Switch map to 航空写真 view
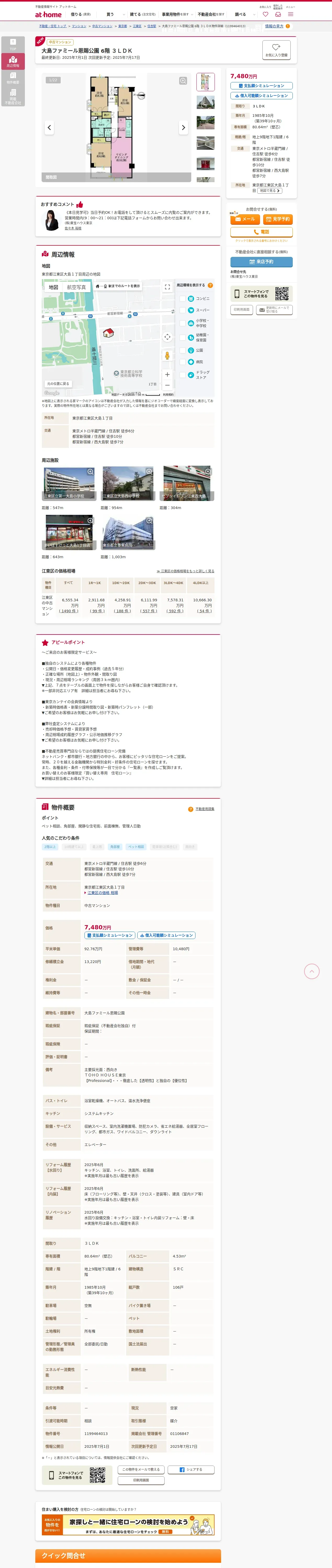The image size is (332, 1568). 77,287
